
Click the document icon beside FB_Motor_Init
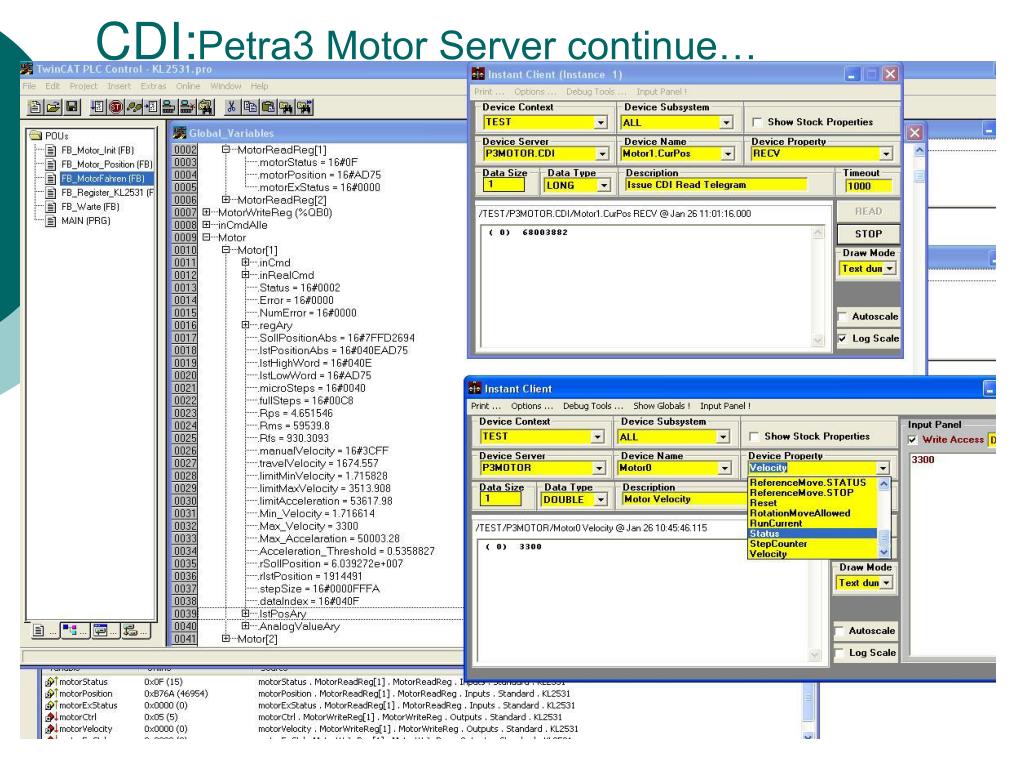51,150
